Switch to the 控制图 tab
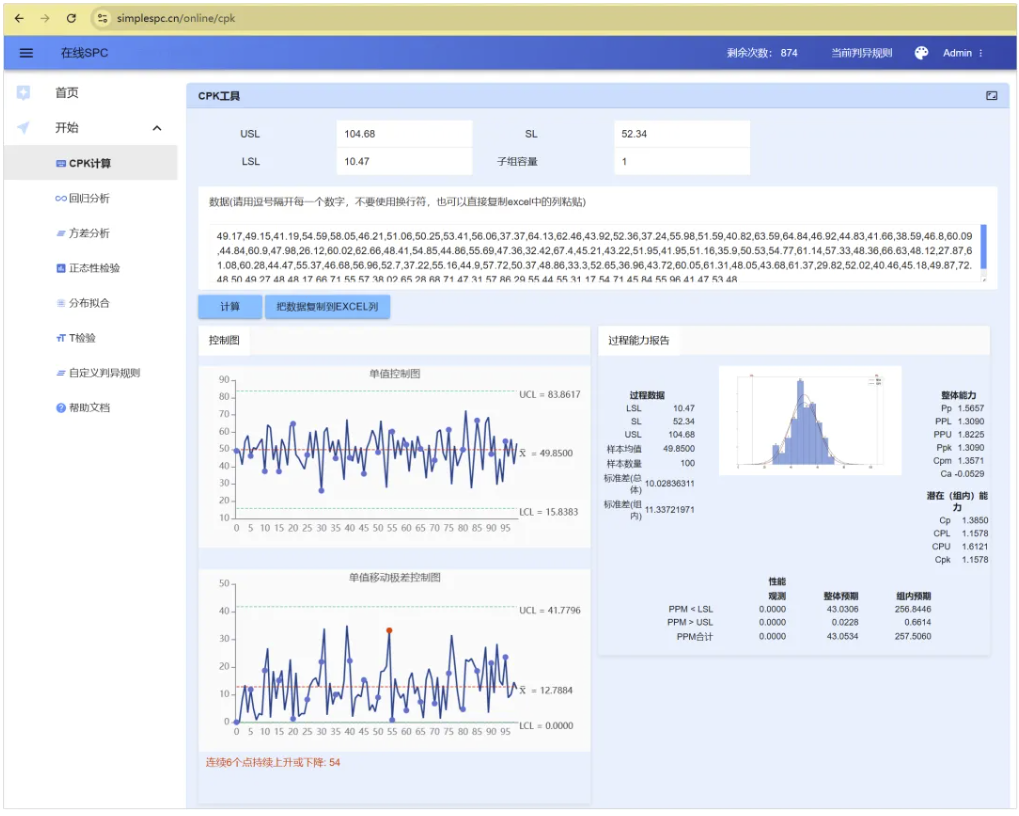The height and width of the screenshot is (816, 1019). point(224,341)
